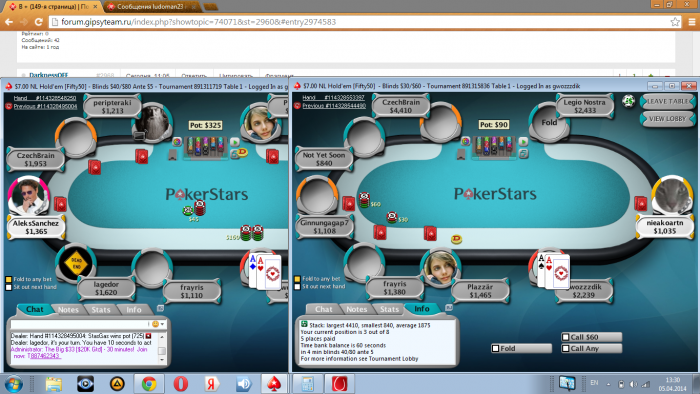This screenshot has height=394, width=700.
Task: Open the Previous hand link on right table
Action: tap(334, 106)
